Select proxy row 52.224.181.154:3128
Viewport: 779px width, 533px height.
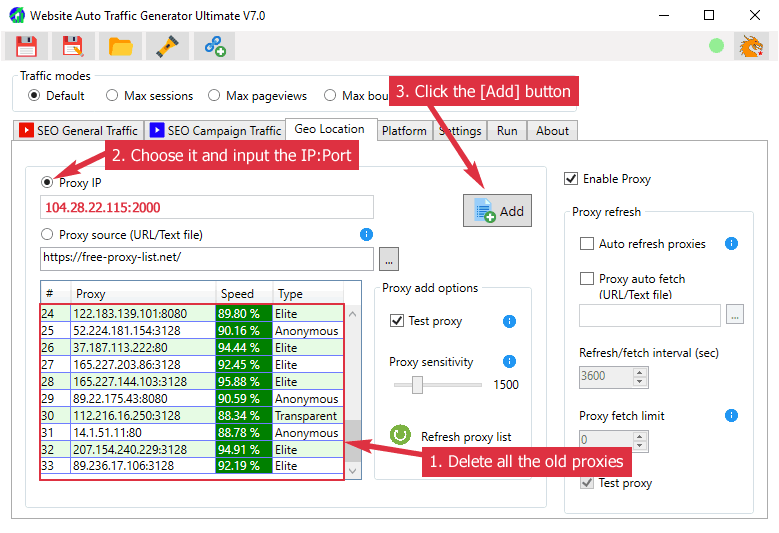point(192,331)
